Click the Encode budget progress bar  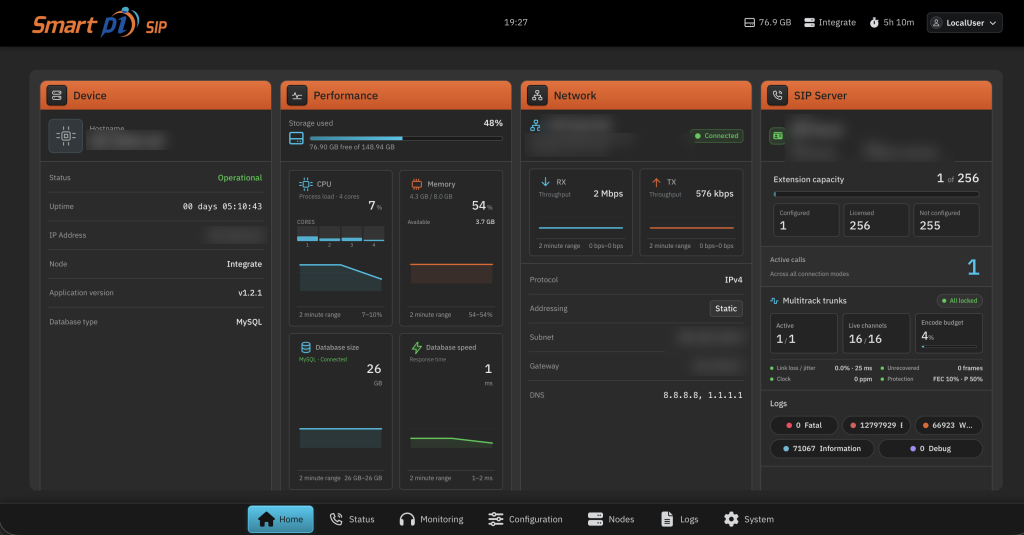coord(949,346)
